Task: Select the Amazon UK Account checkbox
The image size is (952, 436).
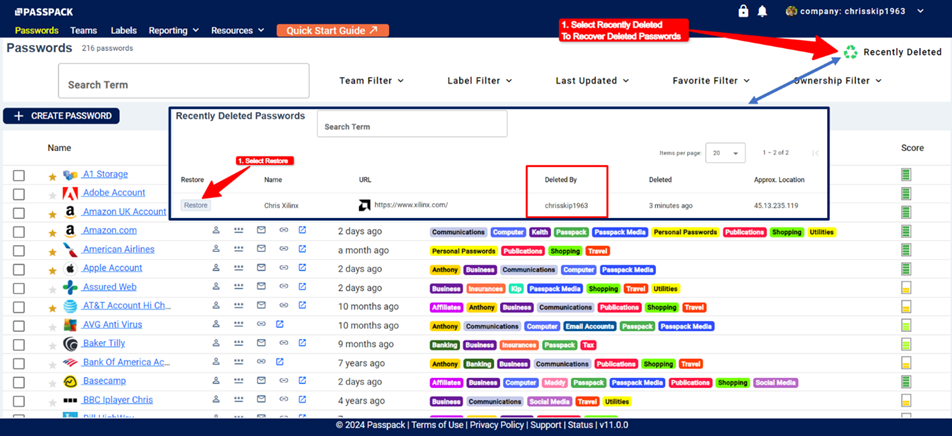Action: pos(19,213)
